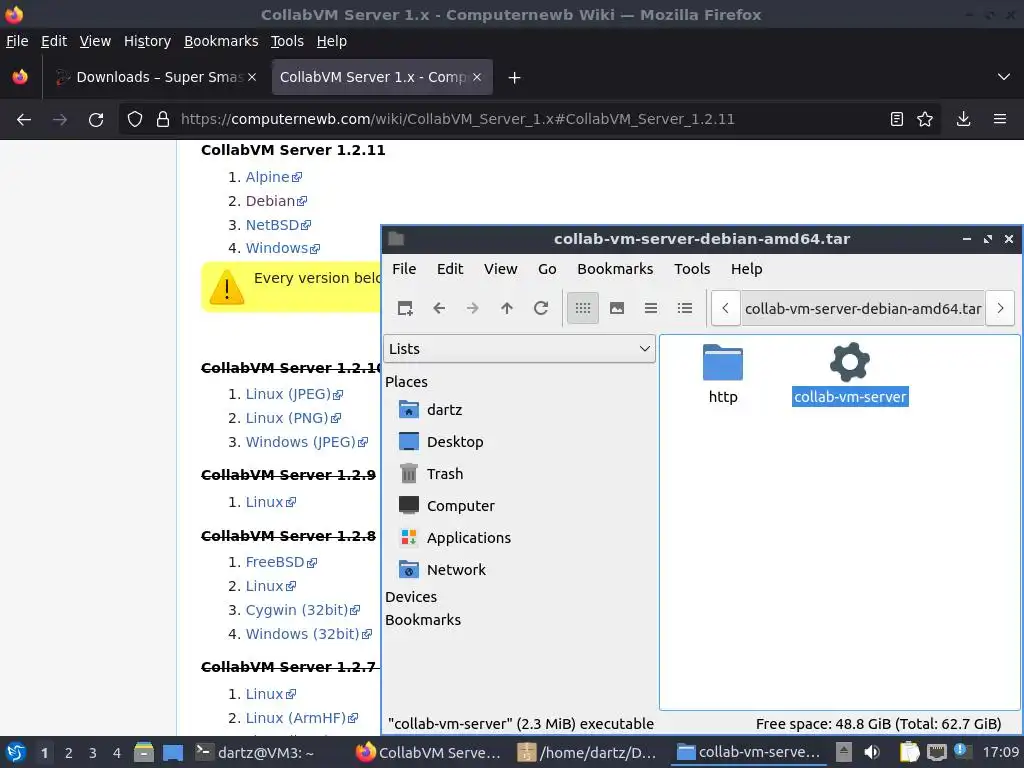This screenshot has height=768, width=1024.
Task: Open the FreeBSD link
Action: tap(281, 562)
